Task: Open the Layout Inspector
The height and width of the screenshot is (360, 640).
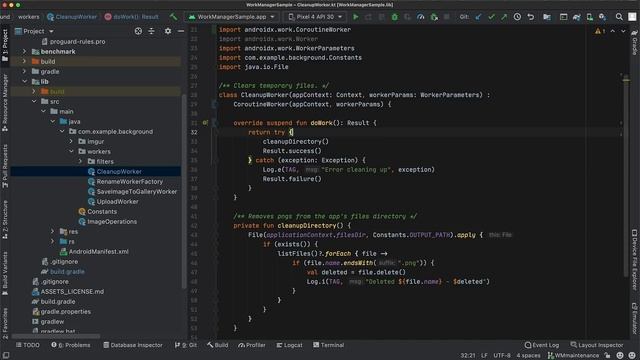Action: click(597, 345)
